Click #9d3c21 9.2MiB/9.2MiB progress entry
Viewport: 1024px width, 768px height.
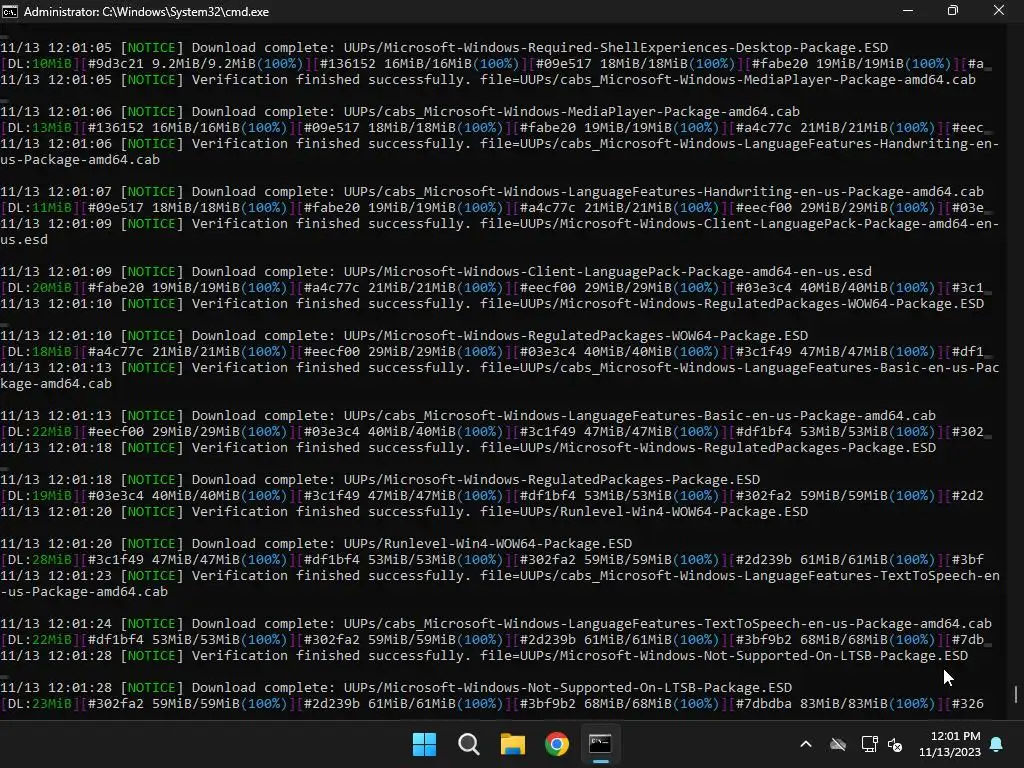tap(195, 63)
